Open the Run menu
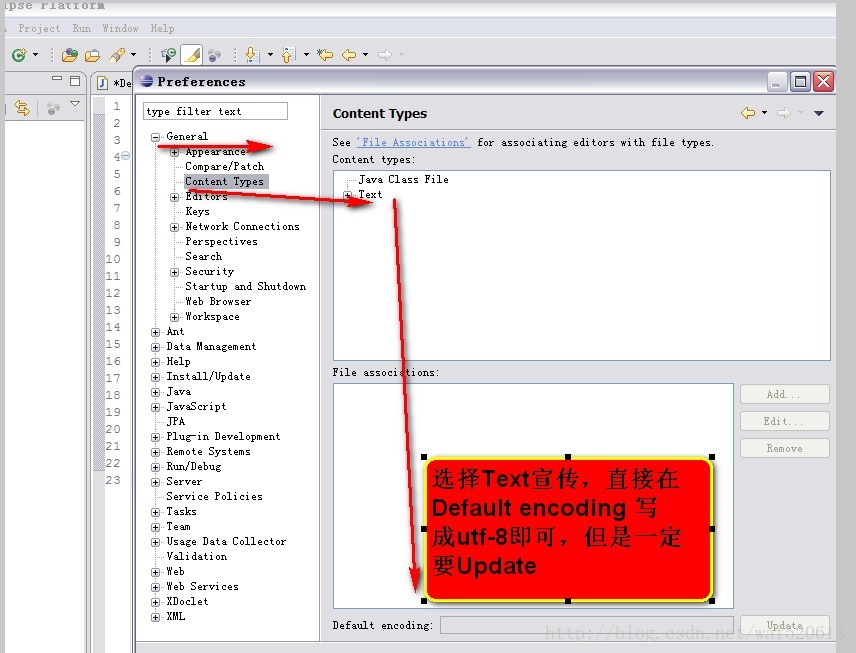Image resolution: width=856 pixels, height=653 pixels. tap(81, 28)
